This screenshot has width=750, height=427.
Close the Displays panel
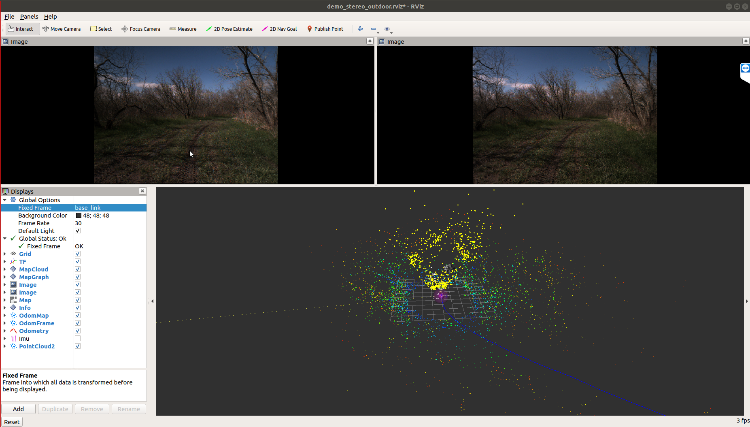(x=142, y=191)
